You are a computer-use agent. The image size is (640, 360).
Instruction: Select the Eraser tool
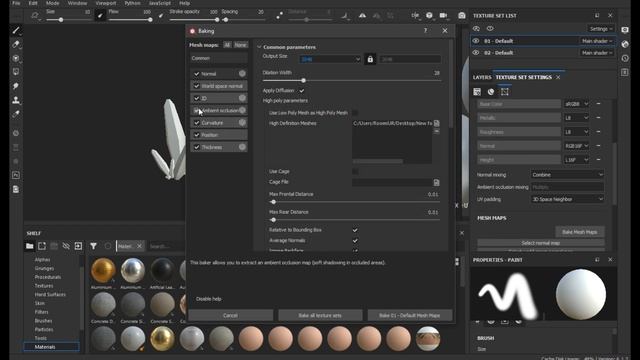(16, 44)
